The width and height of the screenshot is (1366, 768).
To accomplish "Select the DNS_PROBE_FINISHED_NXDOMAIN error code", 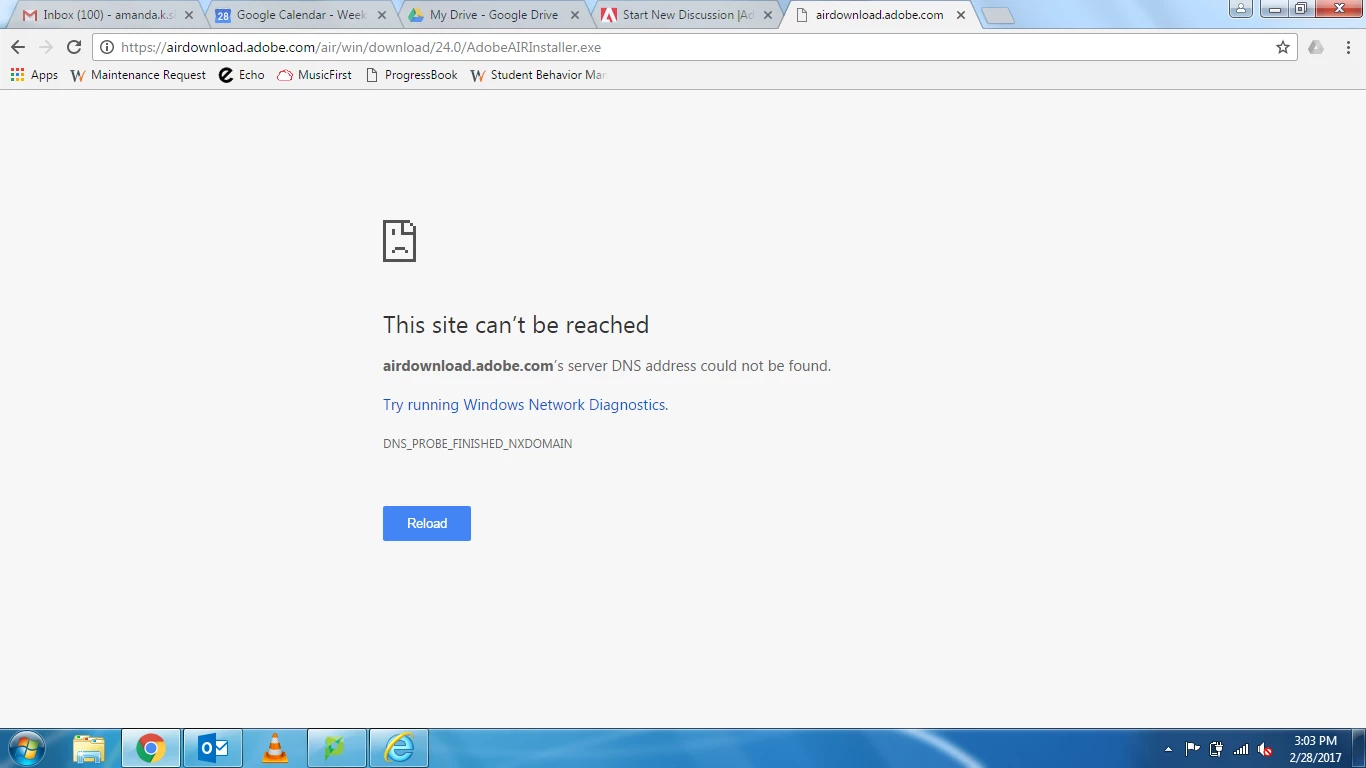I will (478, 443).
